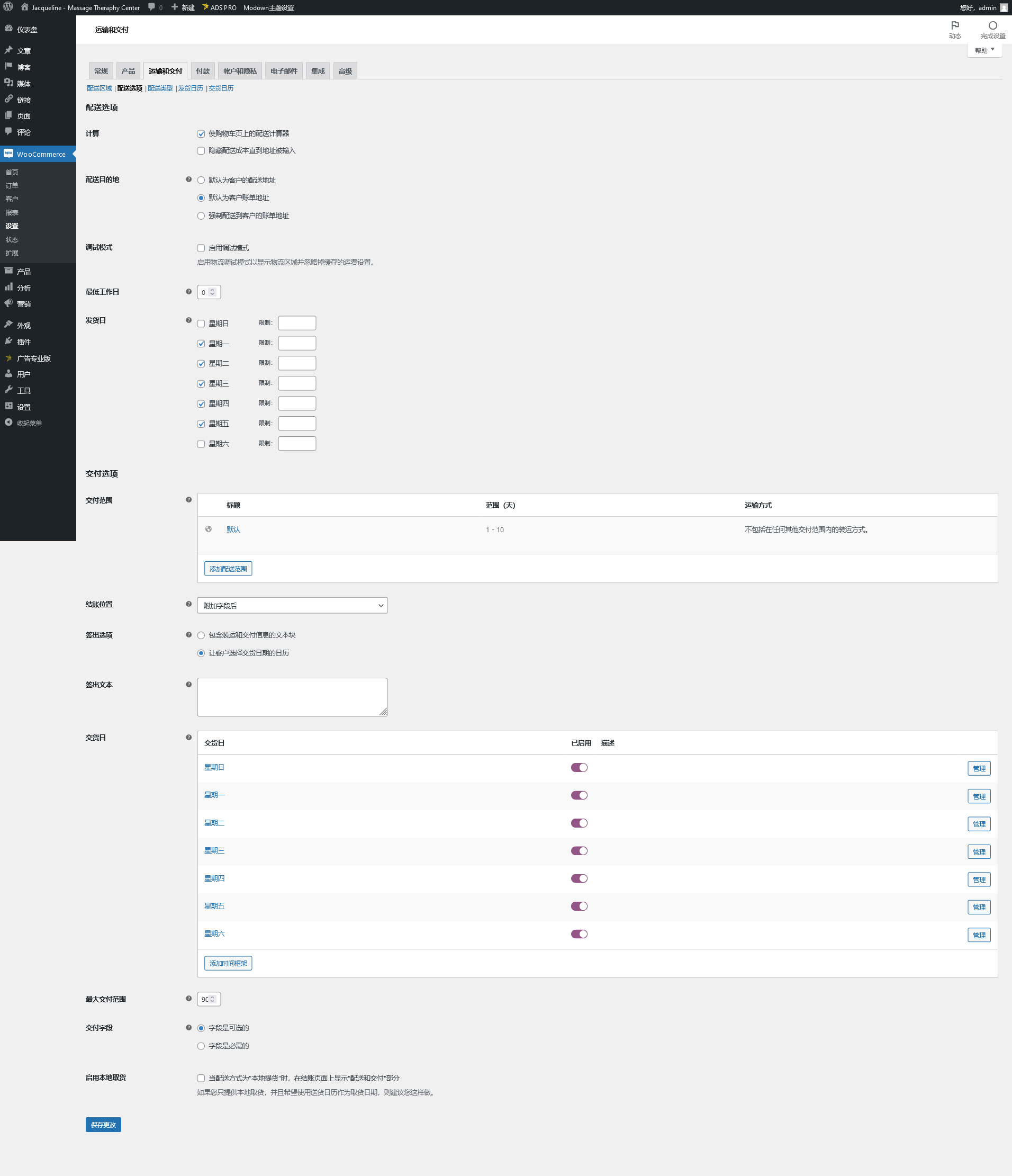Screen dimensions: 1012x1176
Task: Click help icon beside 最低工作日
Action: point(189,292)
